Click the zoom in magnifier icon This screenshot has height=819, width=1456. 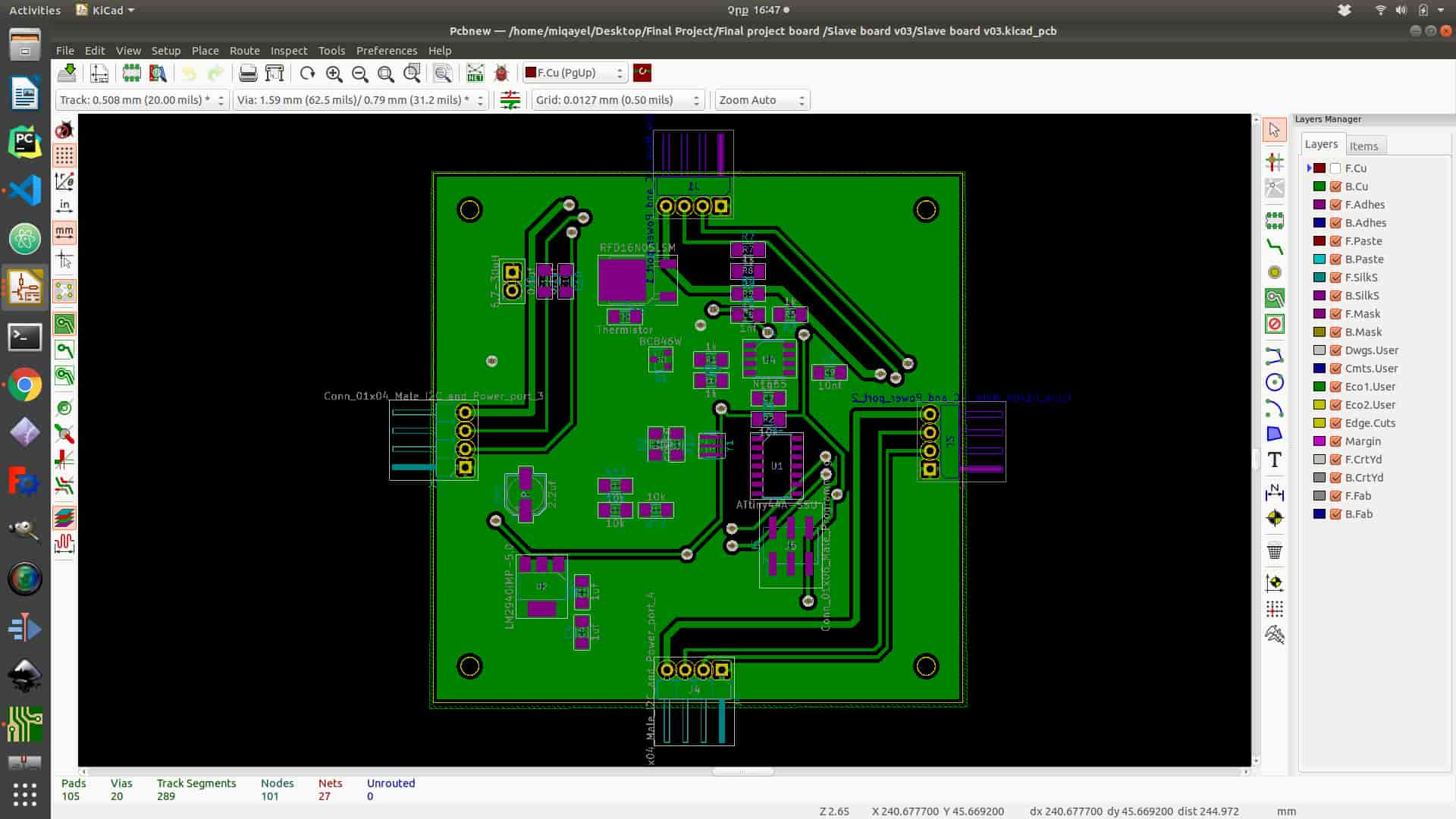point(334,73)
